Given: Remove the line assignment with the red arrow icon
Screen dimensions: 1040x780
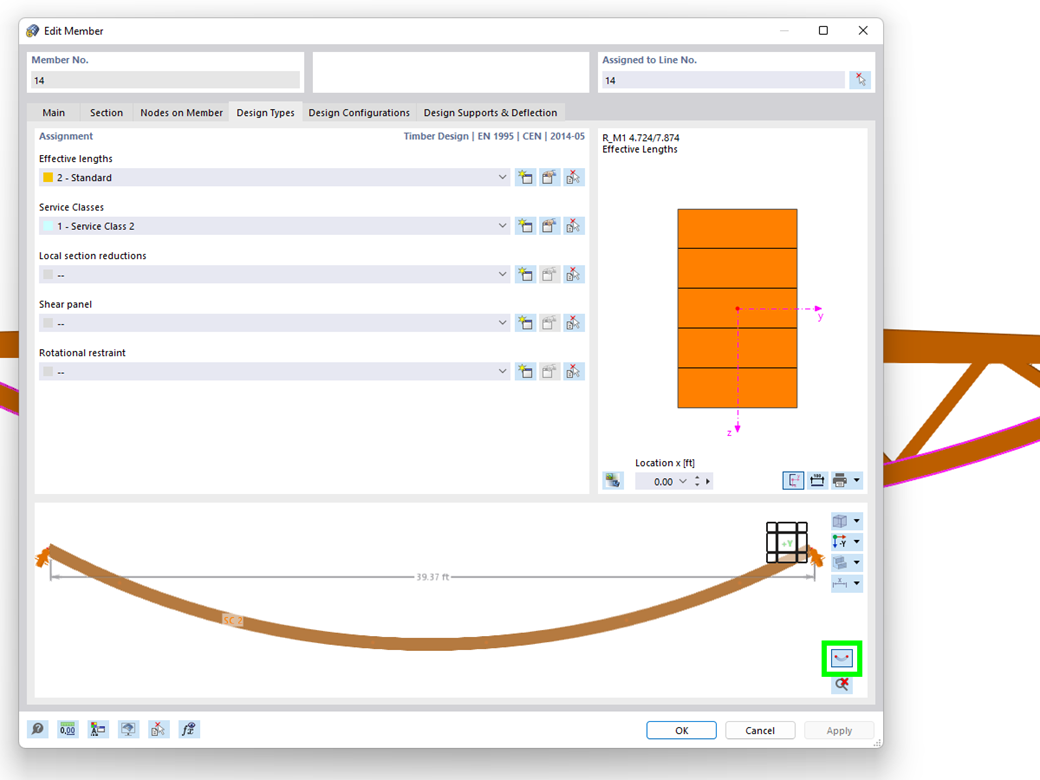Looking at the screenshot, I should [860, 79].
